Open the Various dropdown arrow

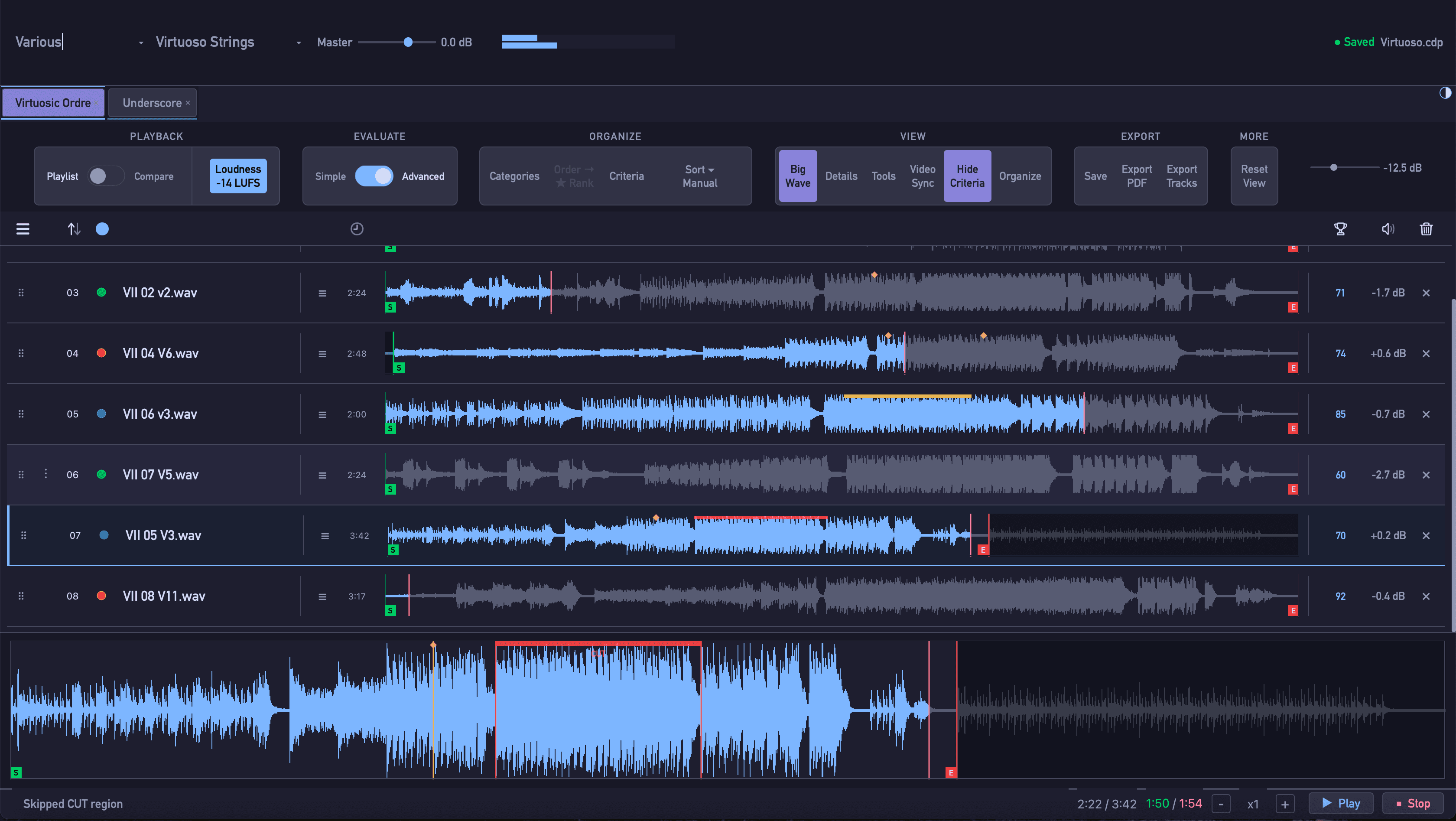[x=141, y=42]
